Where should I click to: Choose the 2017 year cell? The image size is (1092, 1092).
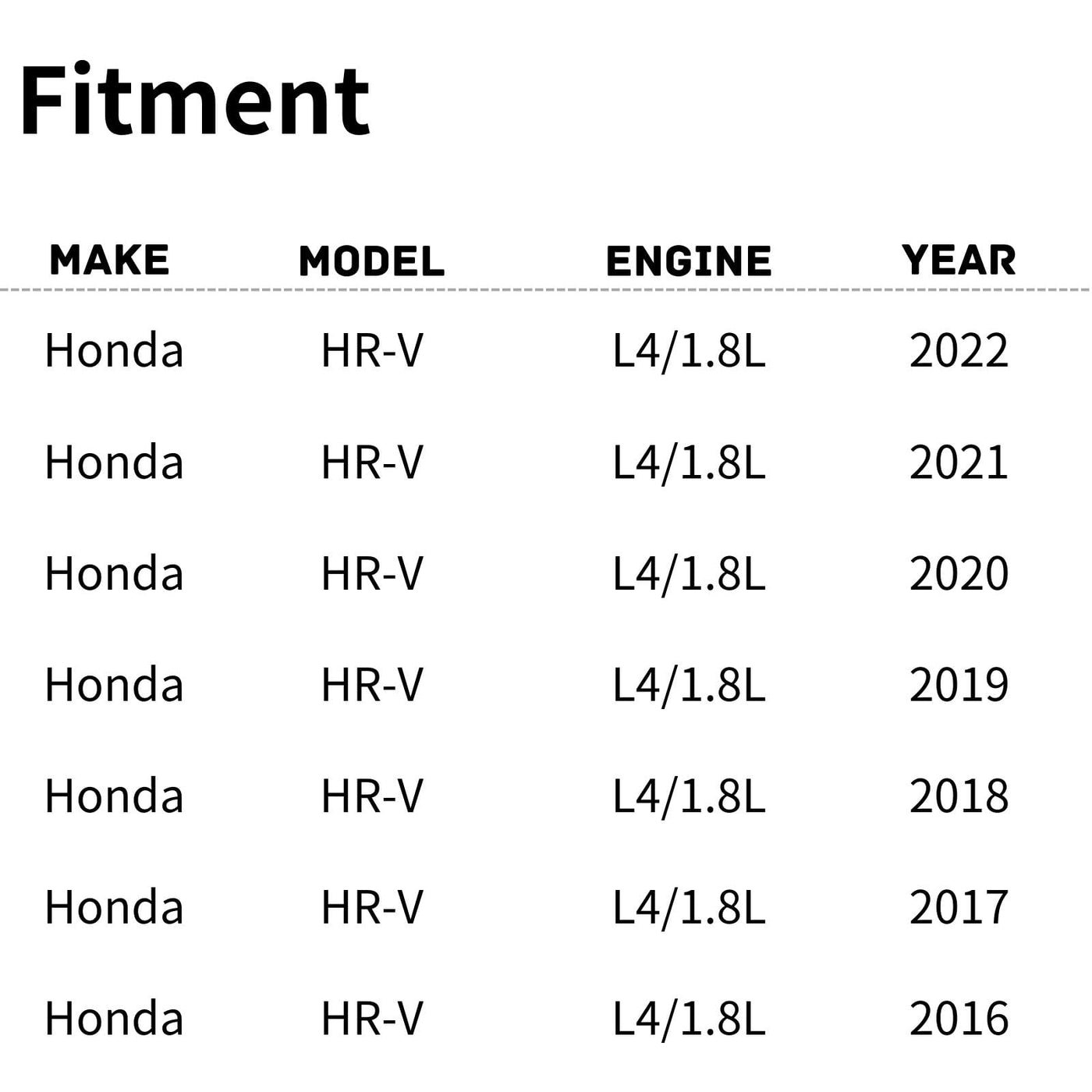click(x=959, y=907)
